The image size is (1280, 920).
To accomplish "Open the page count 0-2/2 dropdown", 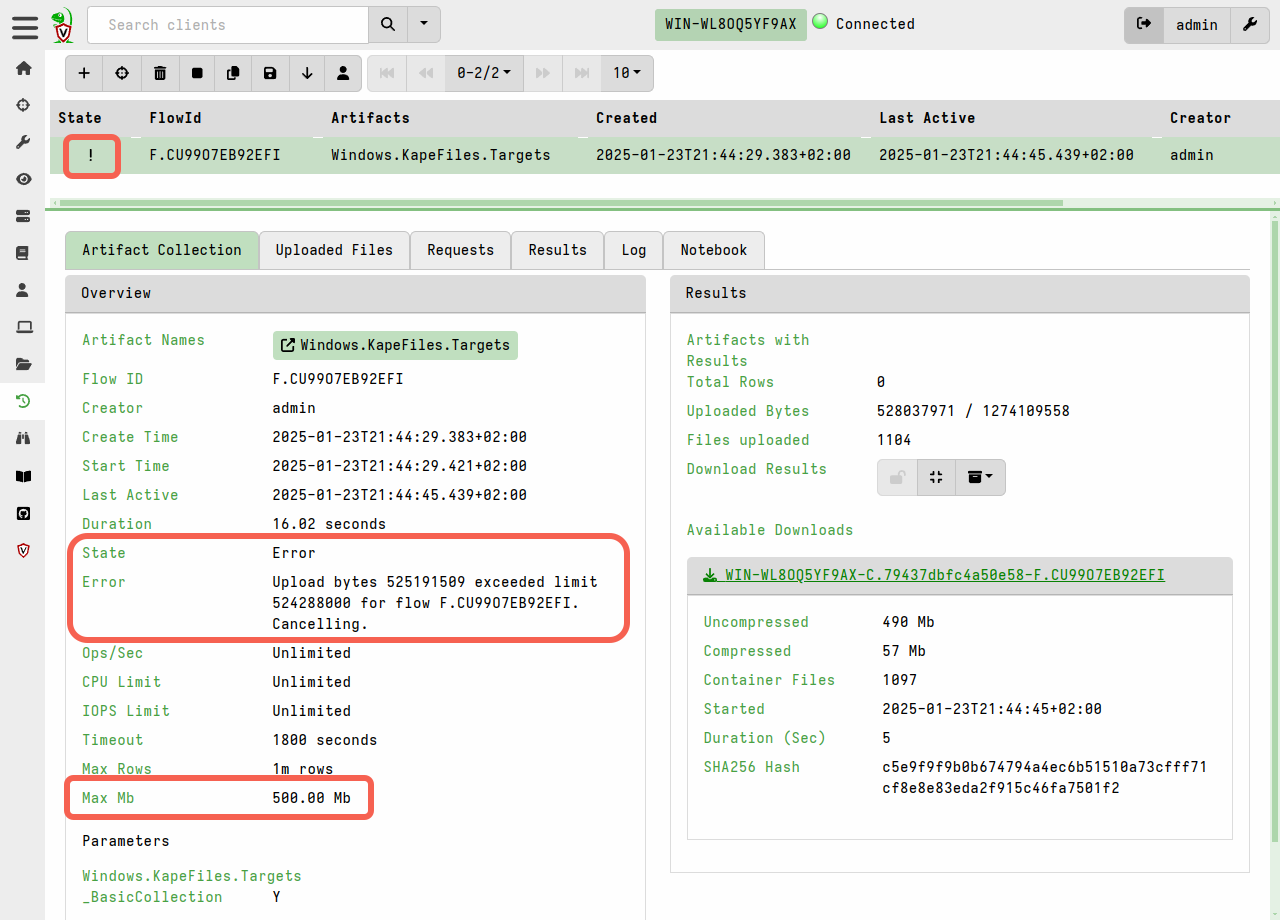I will point(484,73).
